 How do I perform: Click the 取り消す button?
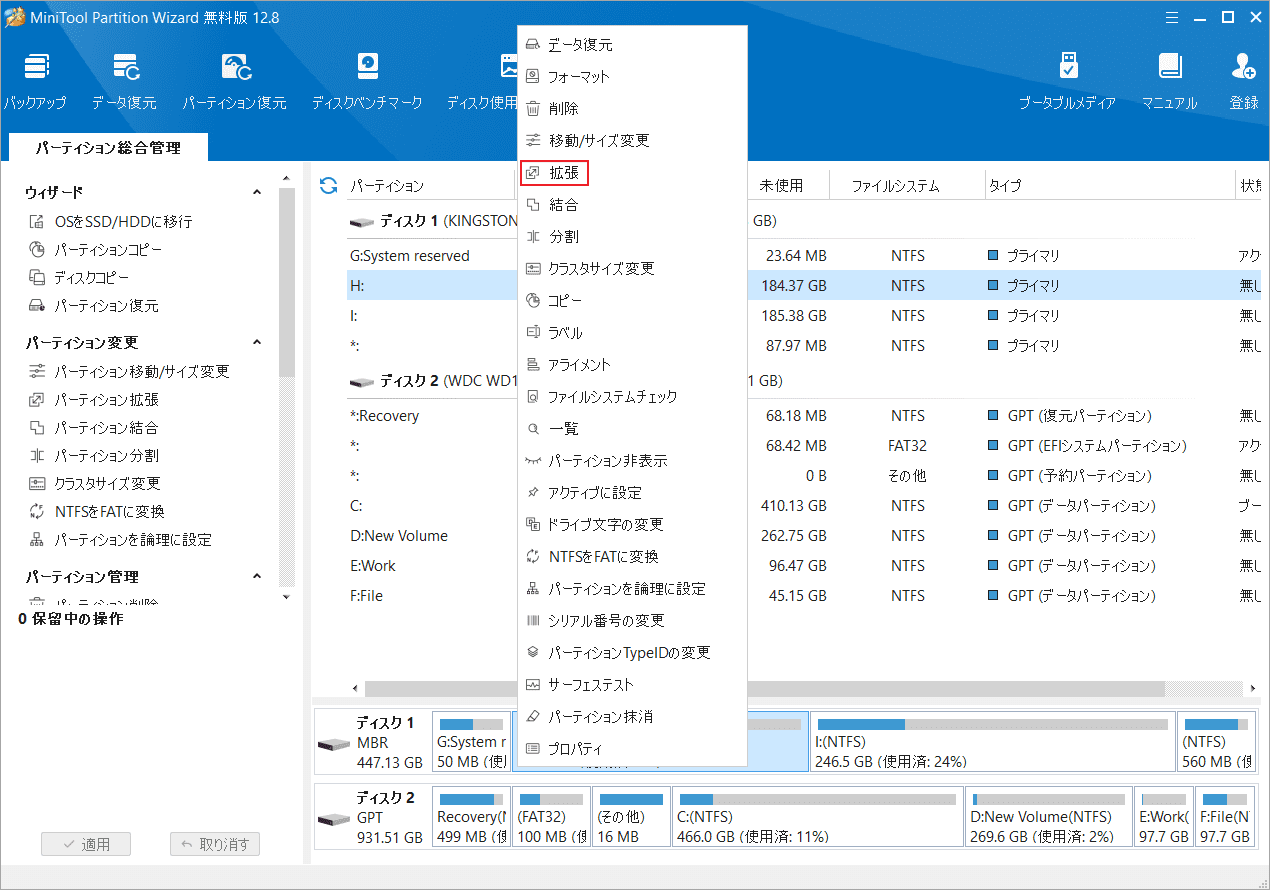(x=215, y=844)
